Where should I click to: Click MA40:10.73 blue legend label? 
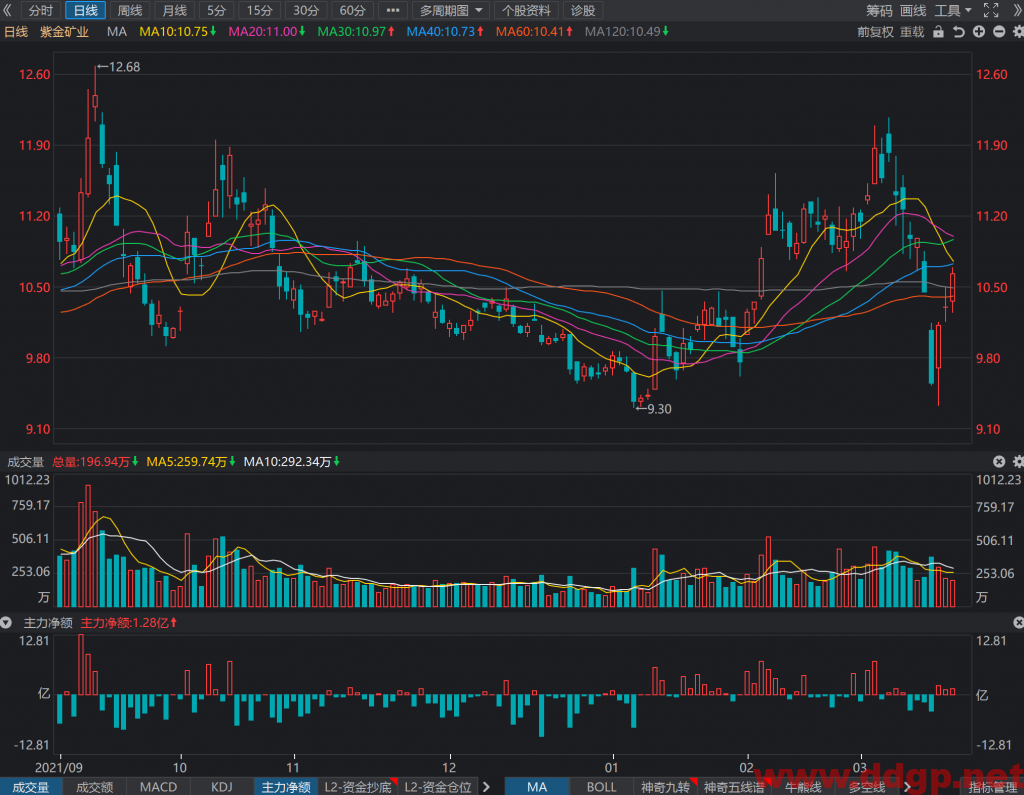[x=445, y=31]
